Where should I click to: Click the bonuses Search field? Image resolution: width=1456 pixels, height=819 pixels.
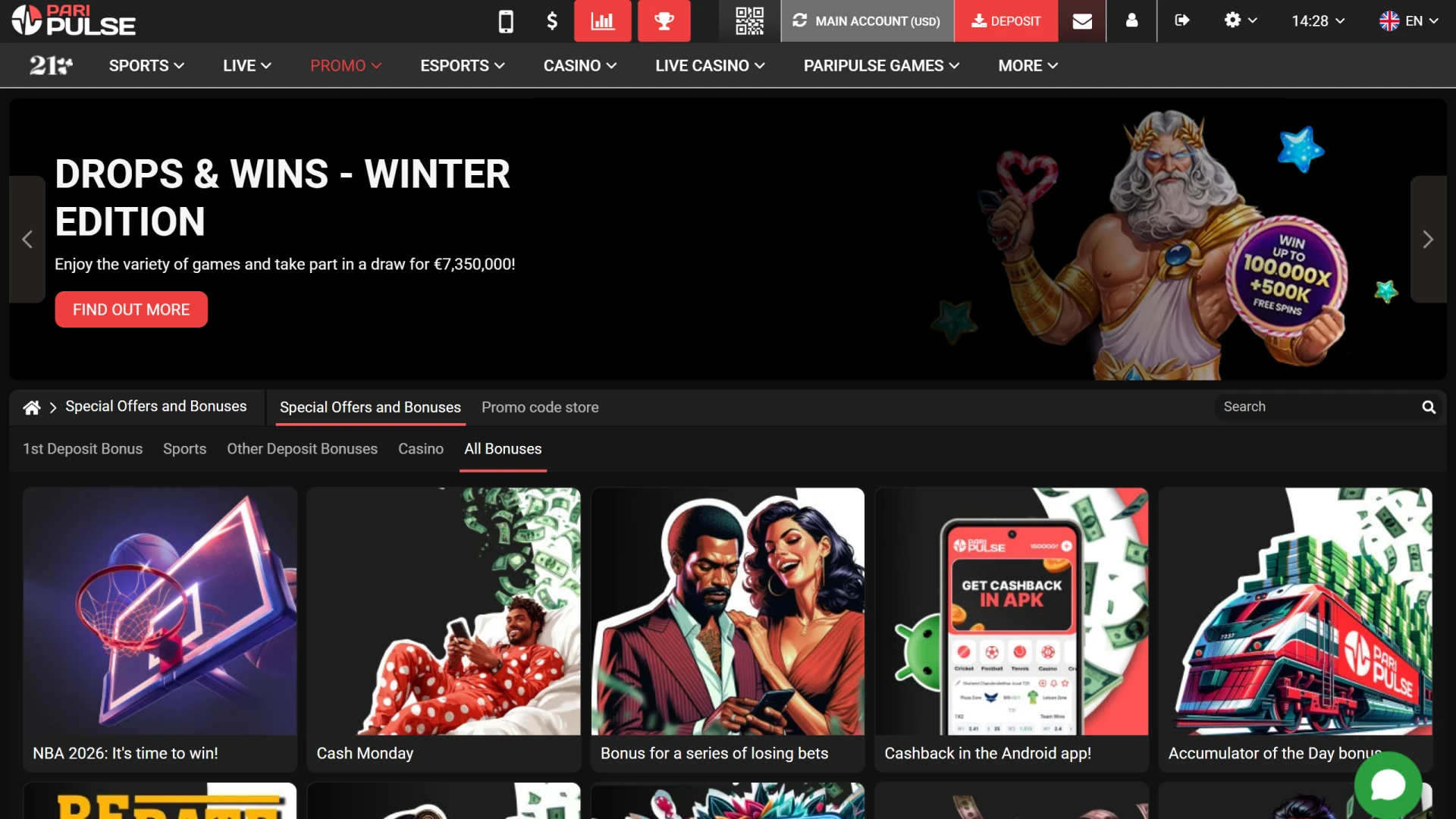pos(1316,407)
